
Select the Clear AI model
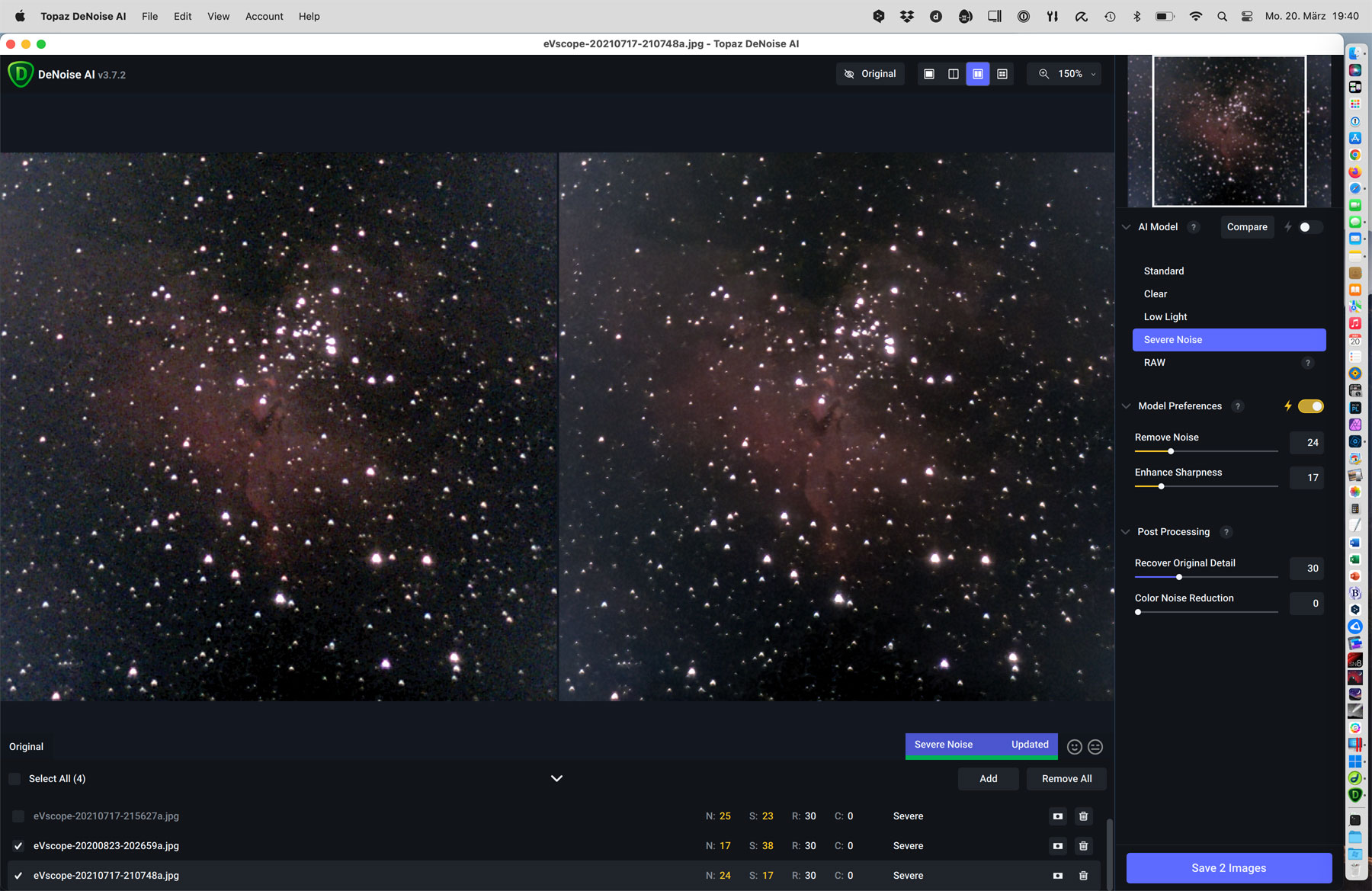pyautogui.click(x=1229, y=294)
